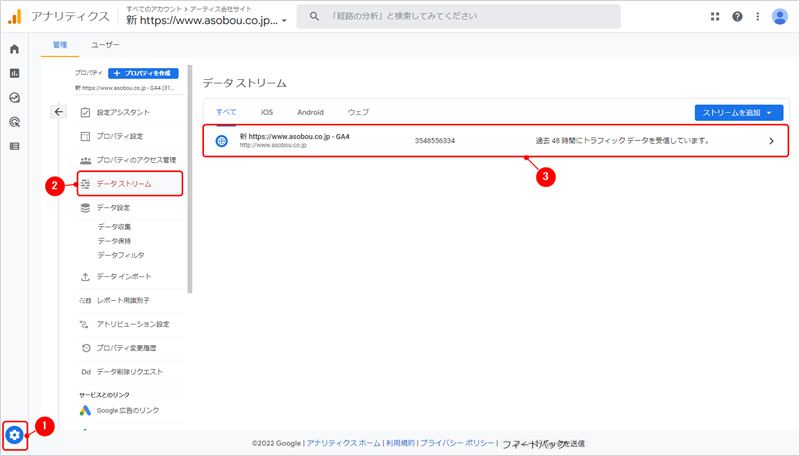800x456 pixels.
Task: Open the property selector dropdown arrow
Action: pyautogui.click(x=284, y=21)
